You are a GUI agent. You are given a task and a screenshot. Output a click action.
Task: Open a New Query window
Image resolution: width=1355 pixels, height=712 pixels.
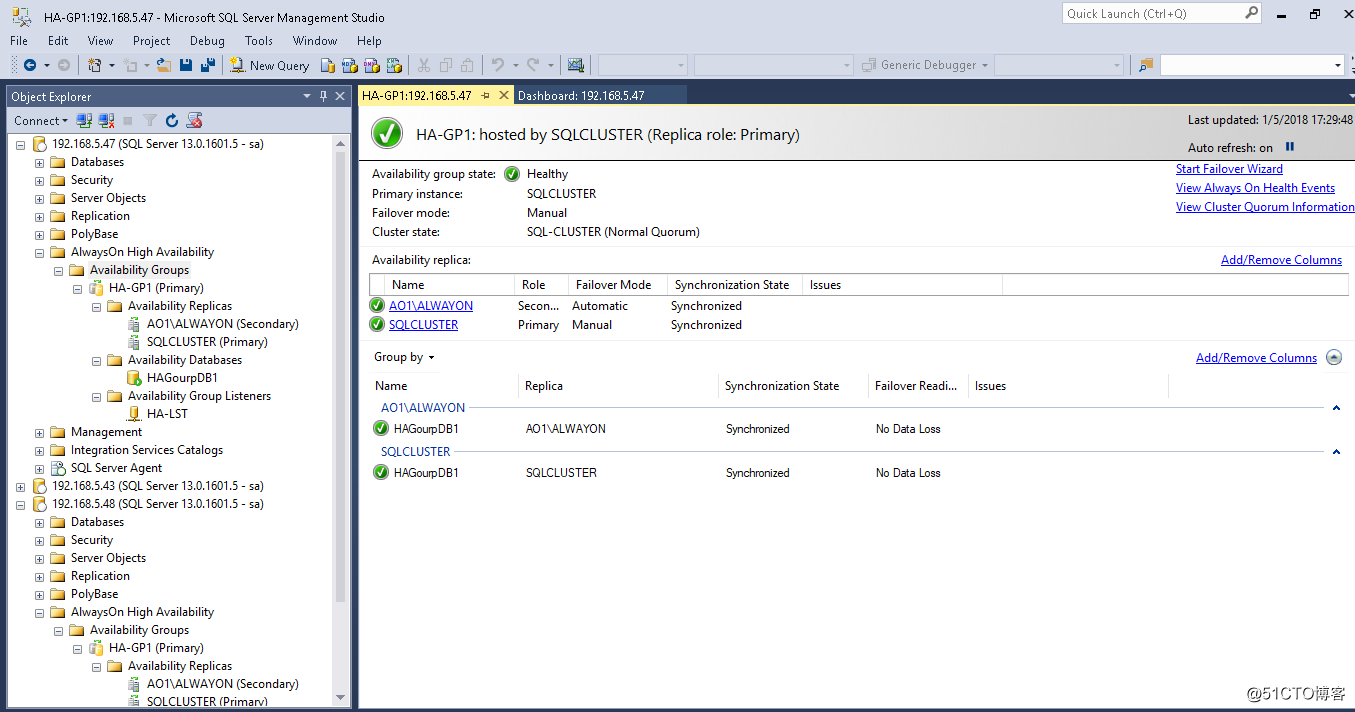tap(269, 65)
